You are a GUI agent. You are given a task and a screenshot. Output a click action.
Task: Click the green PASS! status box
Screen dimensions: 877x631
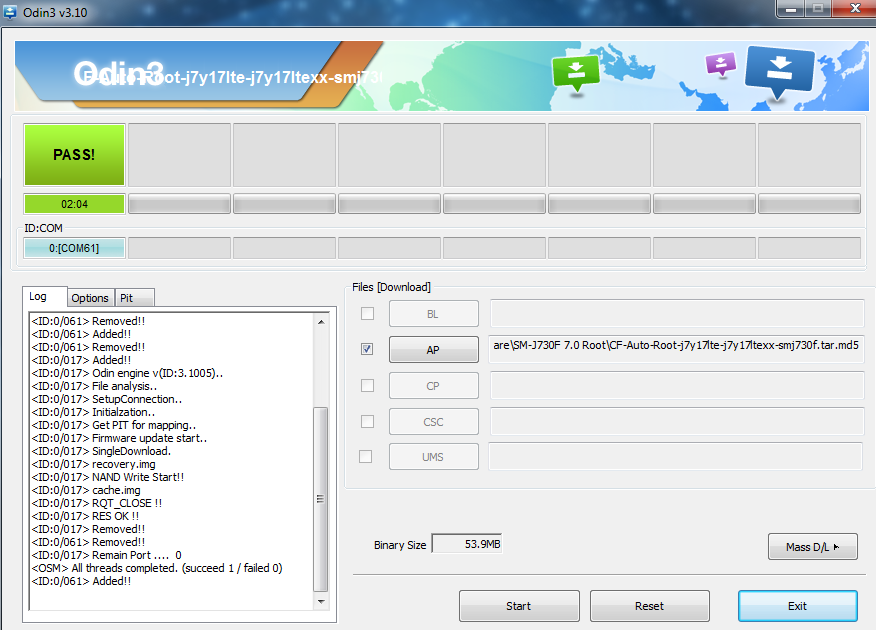click(74, 154)
